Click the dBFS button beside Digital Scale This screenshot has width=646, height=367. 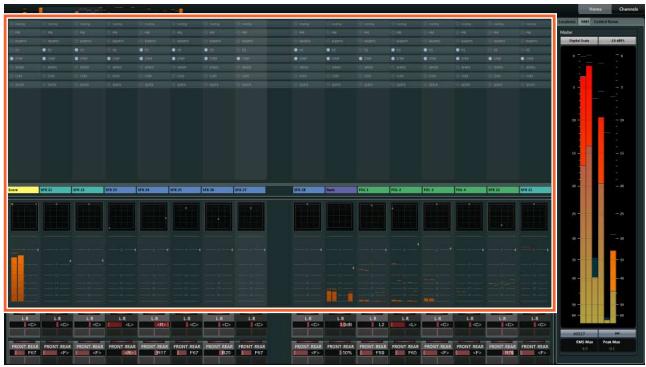[617, 41]
